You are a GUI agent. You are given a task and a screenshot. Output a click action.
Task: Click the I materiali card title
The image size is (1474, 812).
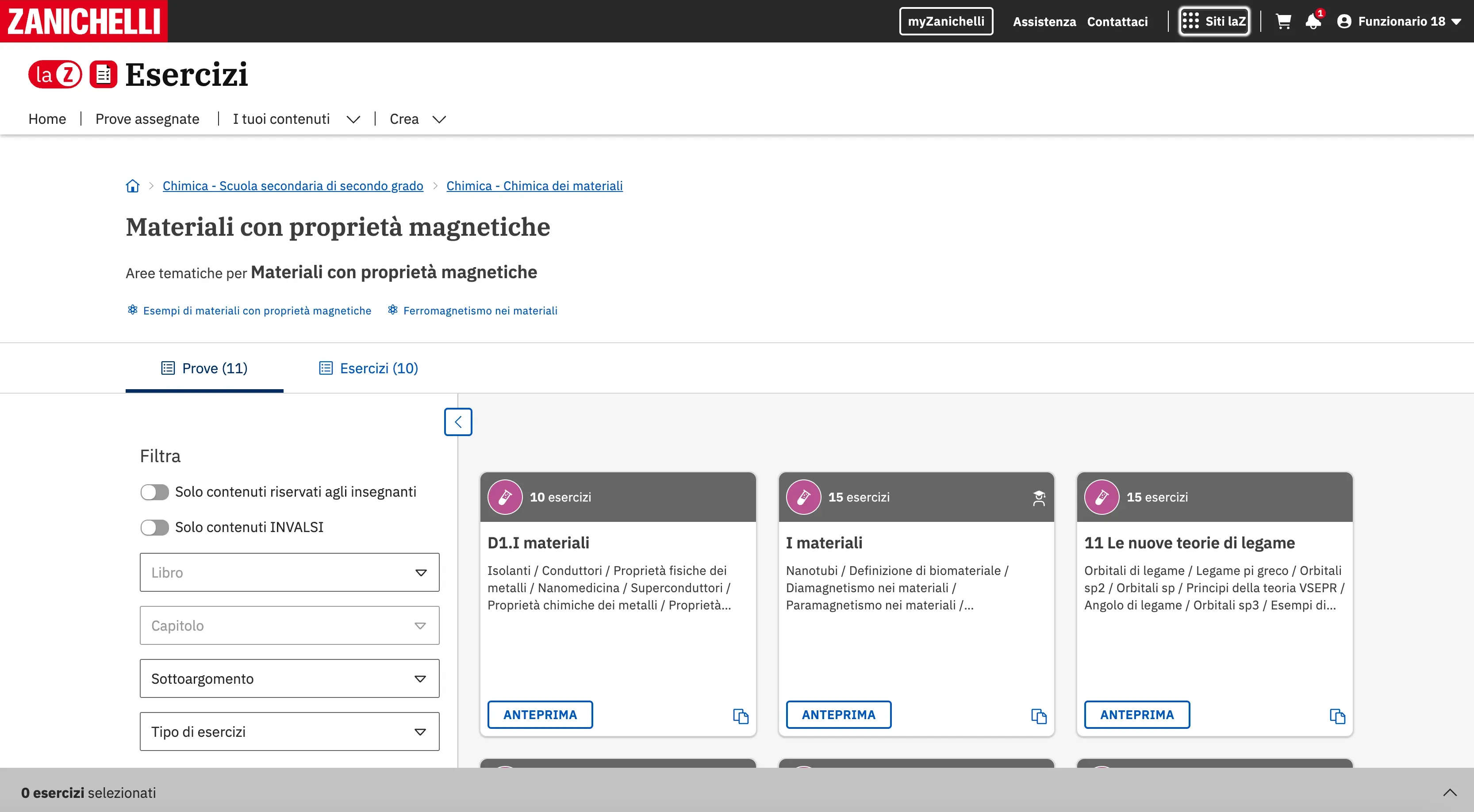(824, 543)
